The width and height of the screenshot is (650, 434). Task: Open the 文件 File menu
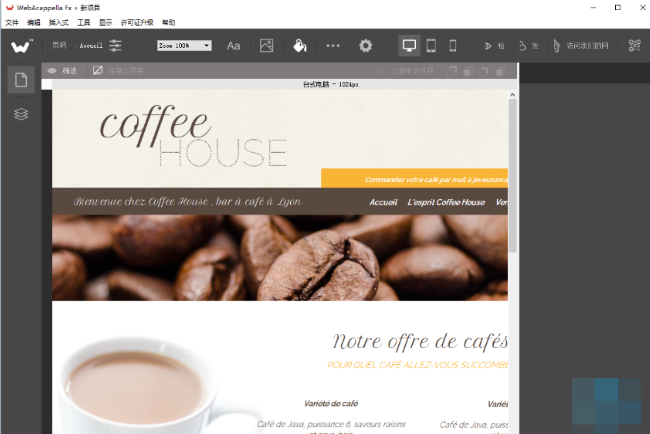[12, 22]
